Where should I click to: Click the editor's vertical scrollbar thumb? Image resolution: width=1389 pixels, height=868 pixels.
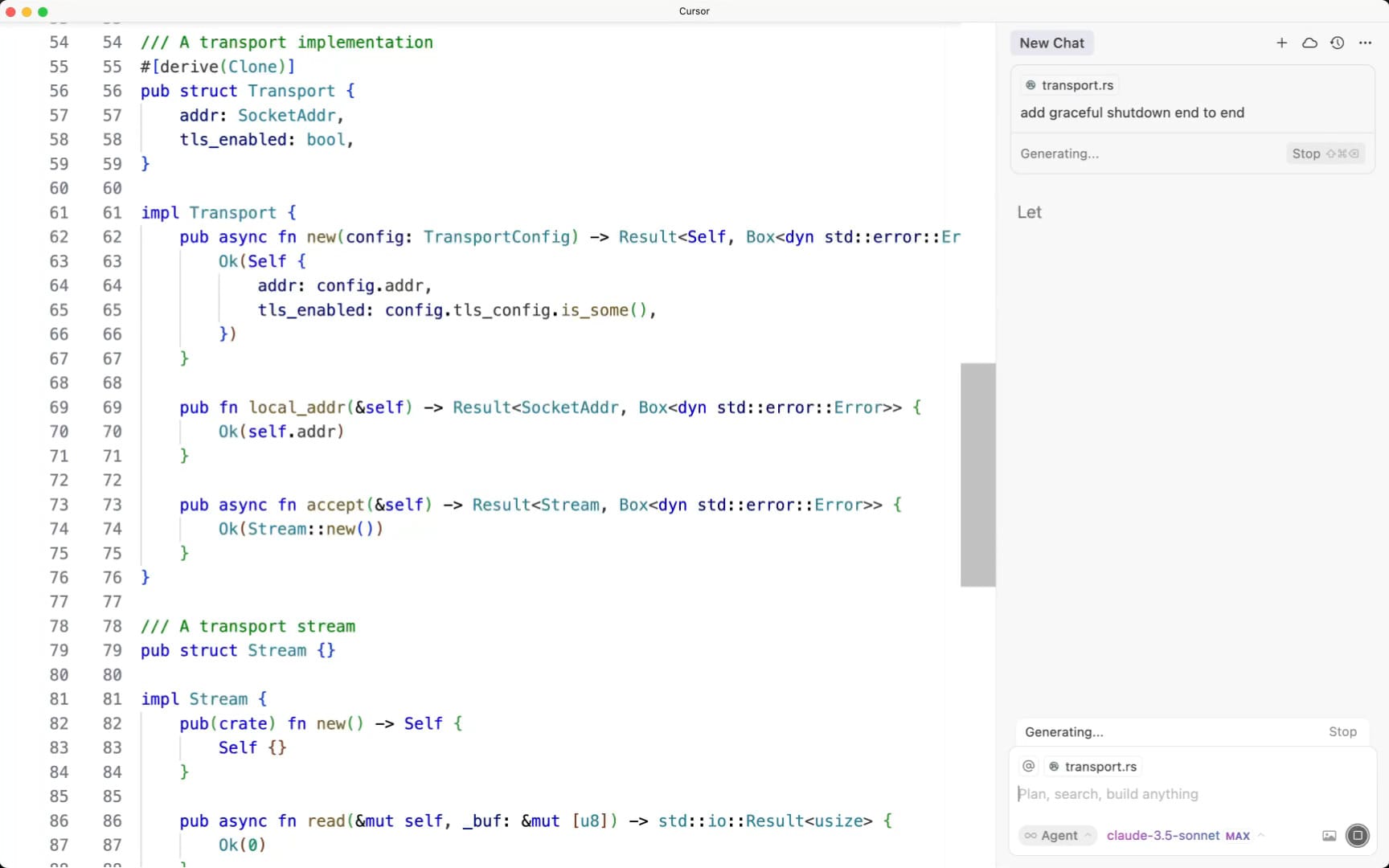pyautogui.click(x=978, y=474)
